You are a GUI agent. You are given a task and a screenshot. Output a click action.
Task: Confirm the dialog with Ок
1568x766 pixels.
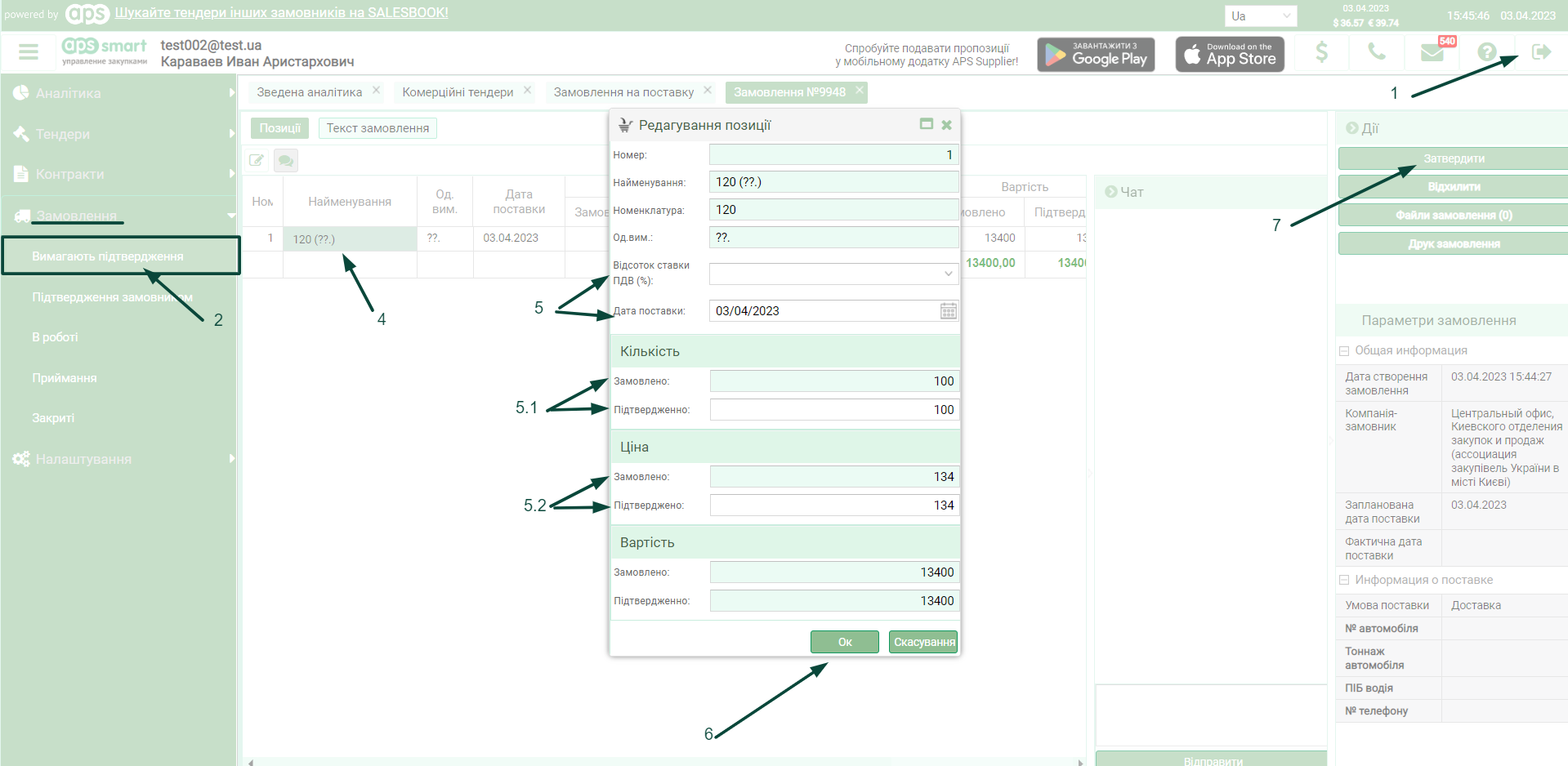tap(845, 642)
